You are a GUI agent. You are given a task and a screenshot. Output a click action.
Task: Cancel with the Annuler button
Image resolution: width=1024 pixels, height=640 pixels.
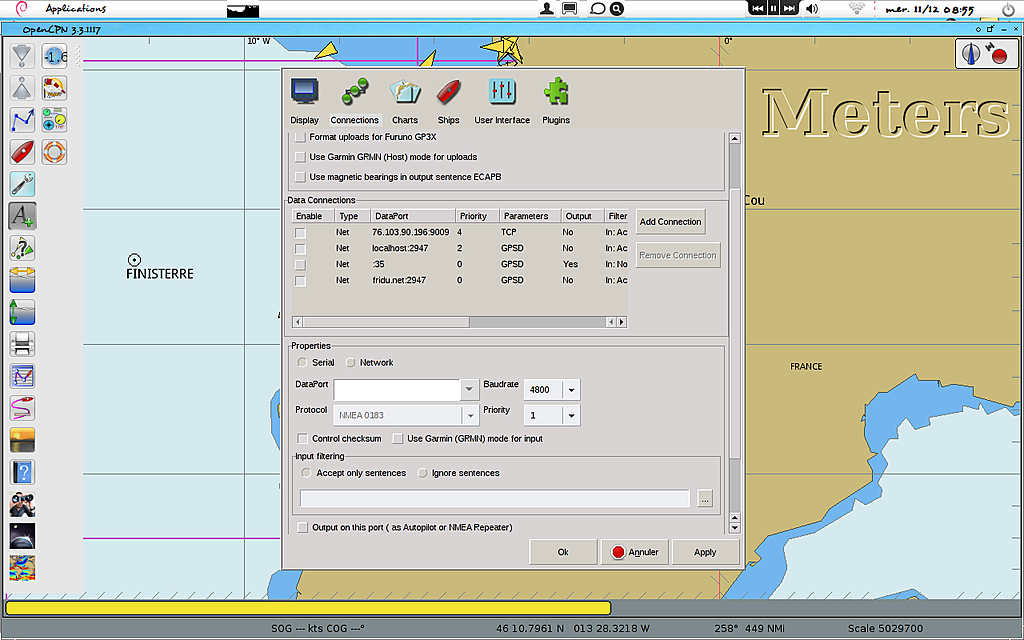pos(634,552)
